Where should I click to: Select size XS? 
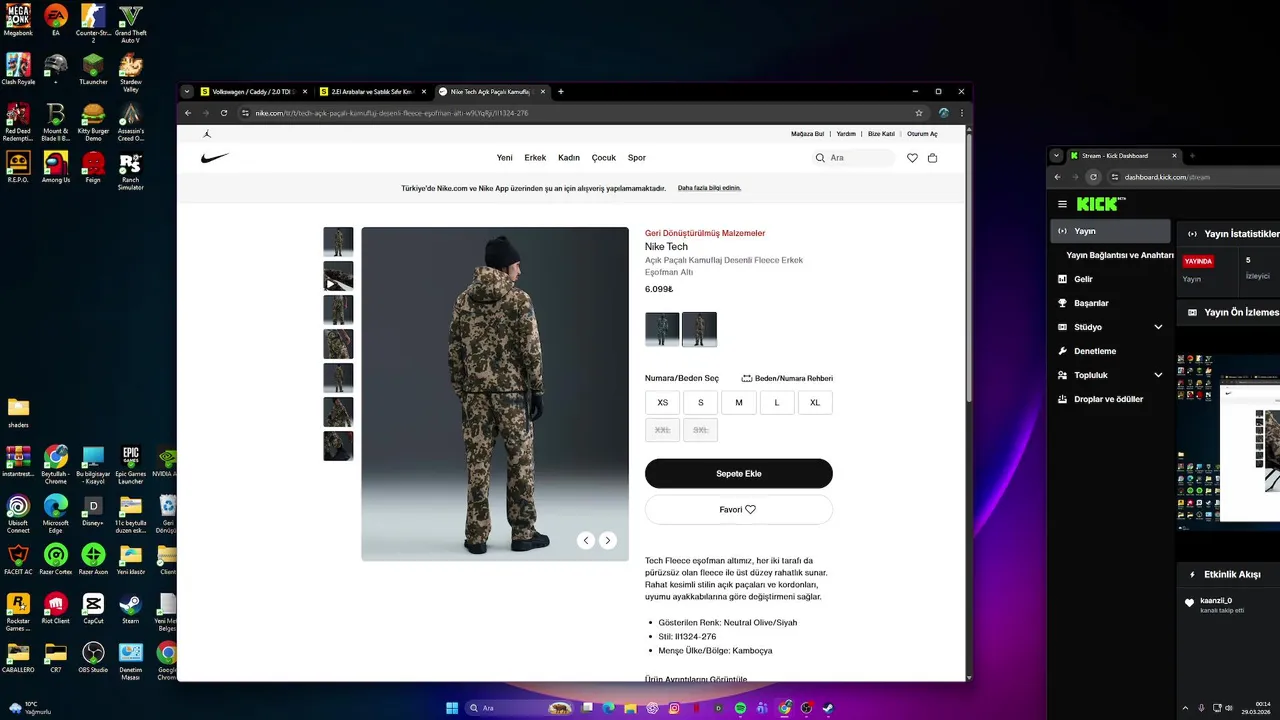click(662, 403)
